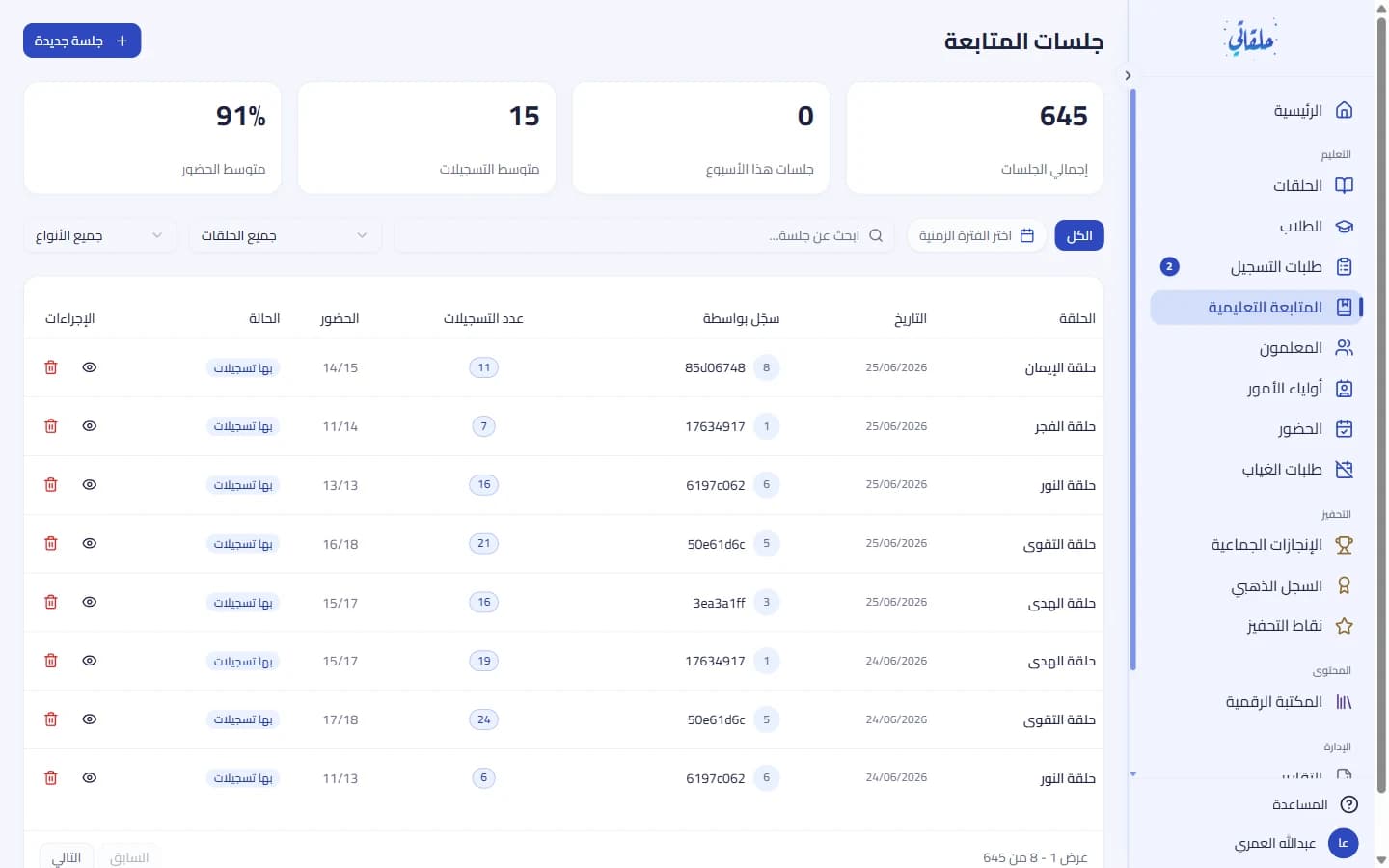Open أولياء الأمور in the sidebar
Screen dimensions: 1389x868
click(x=1256, y=389)
